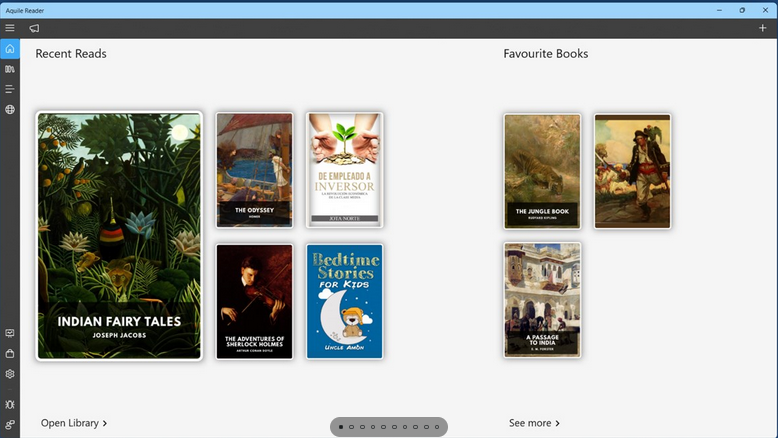This screenshot has width=778, height=438.
Task: Open De Empleado a Inversor book
Action: (344, 170)
